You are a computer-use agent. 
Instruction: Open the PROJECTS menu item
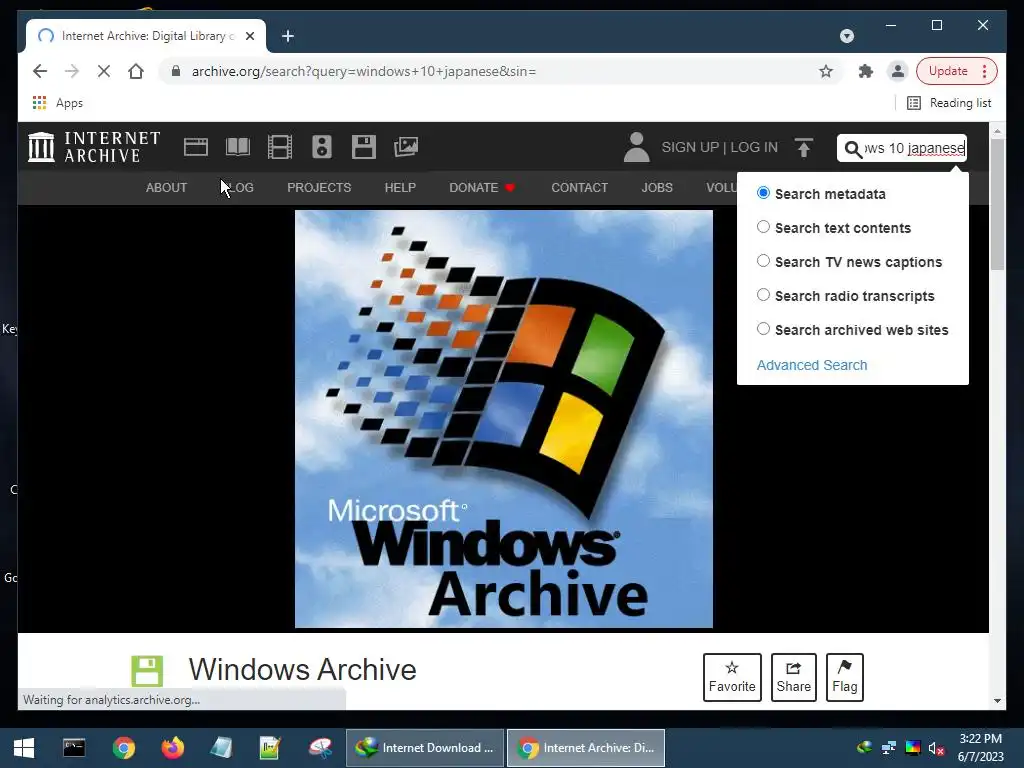[x=319, y=187]
